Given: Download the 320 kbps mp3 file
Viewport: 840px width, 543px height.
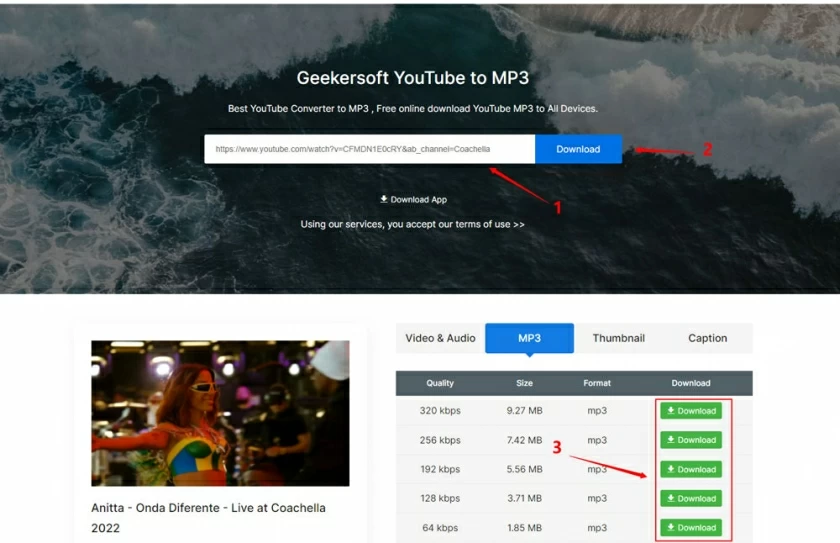Looking at the screenshot, I should (691, 411).
